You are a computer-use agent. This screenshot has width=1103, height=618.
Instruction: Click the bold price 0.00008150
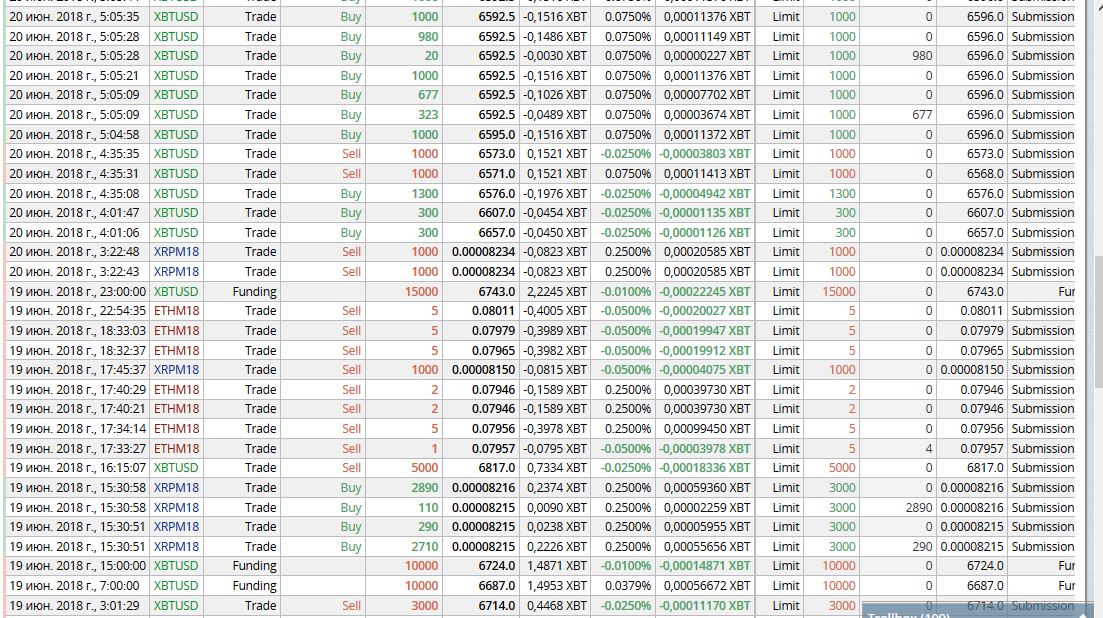pos(483,370)
